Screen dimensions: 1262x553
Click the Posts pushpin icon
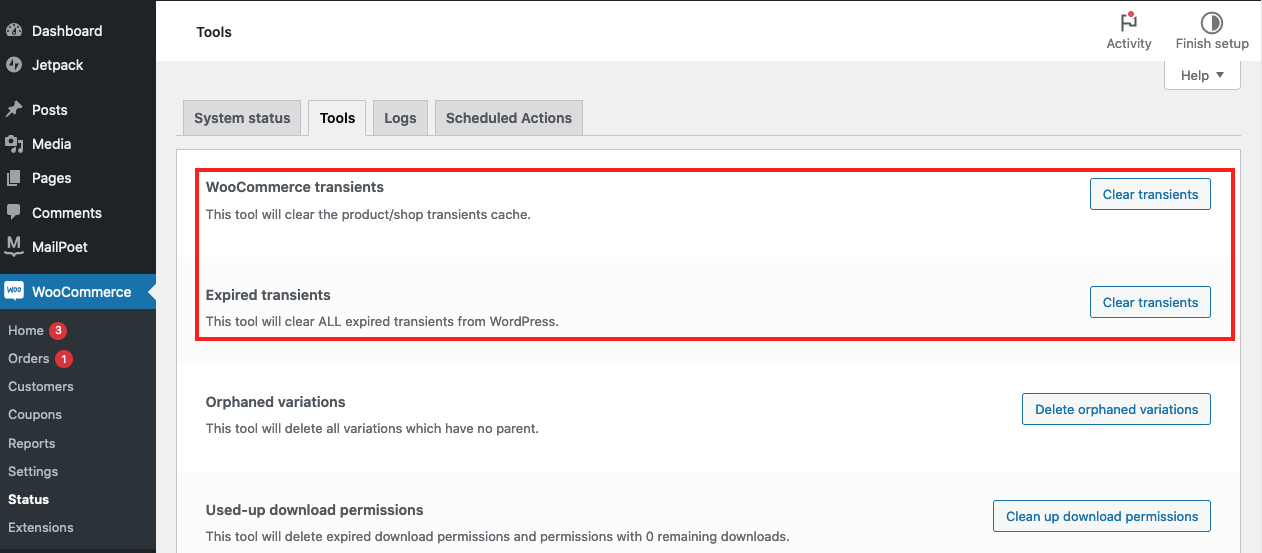tap(14, 110)
